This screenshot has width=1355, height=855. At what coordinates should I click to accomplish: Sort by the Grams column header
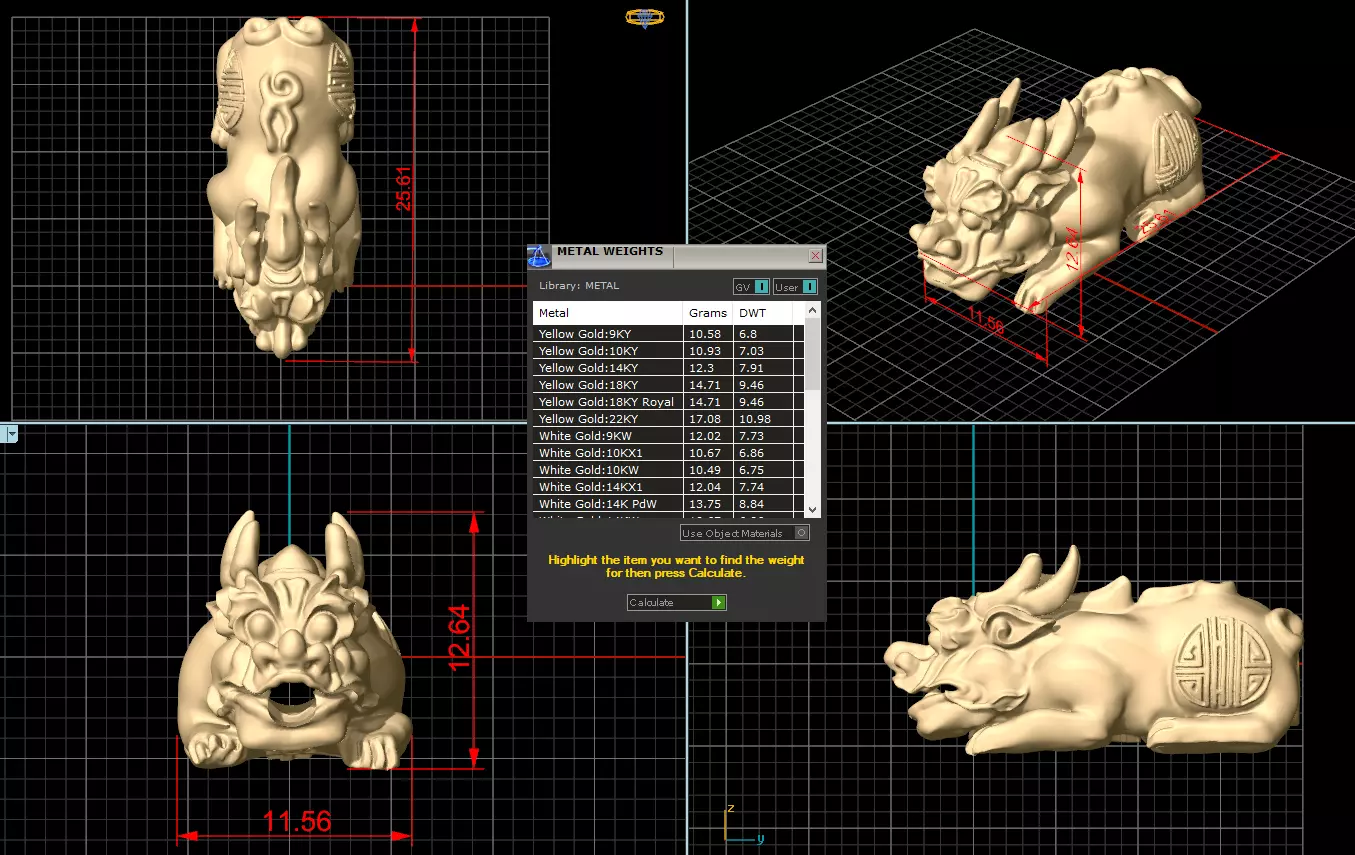point(708,313)
